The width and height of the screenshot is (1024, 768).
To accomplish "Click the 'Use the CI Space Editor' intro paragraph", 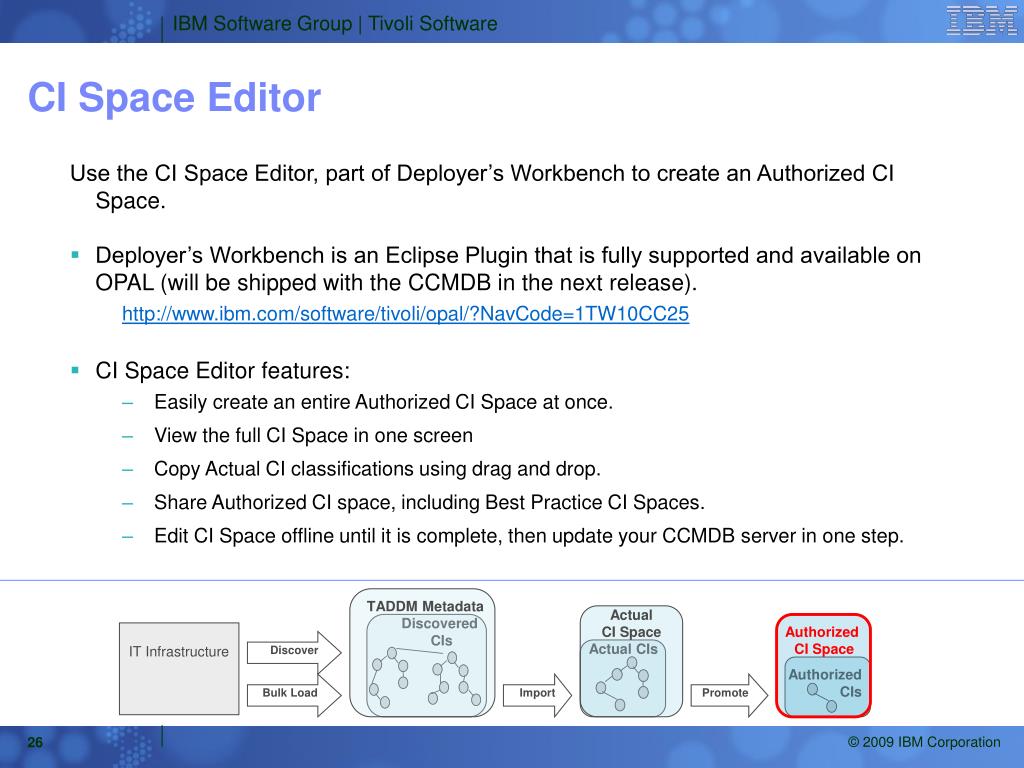I will tap(482, 187).
